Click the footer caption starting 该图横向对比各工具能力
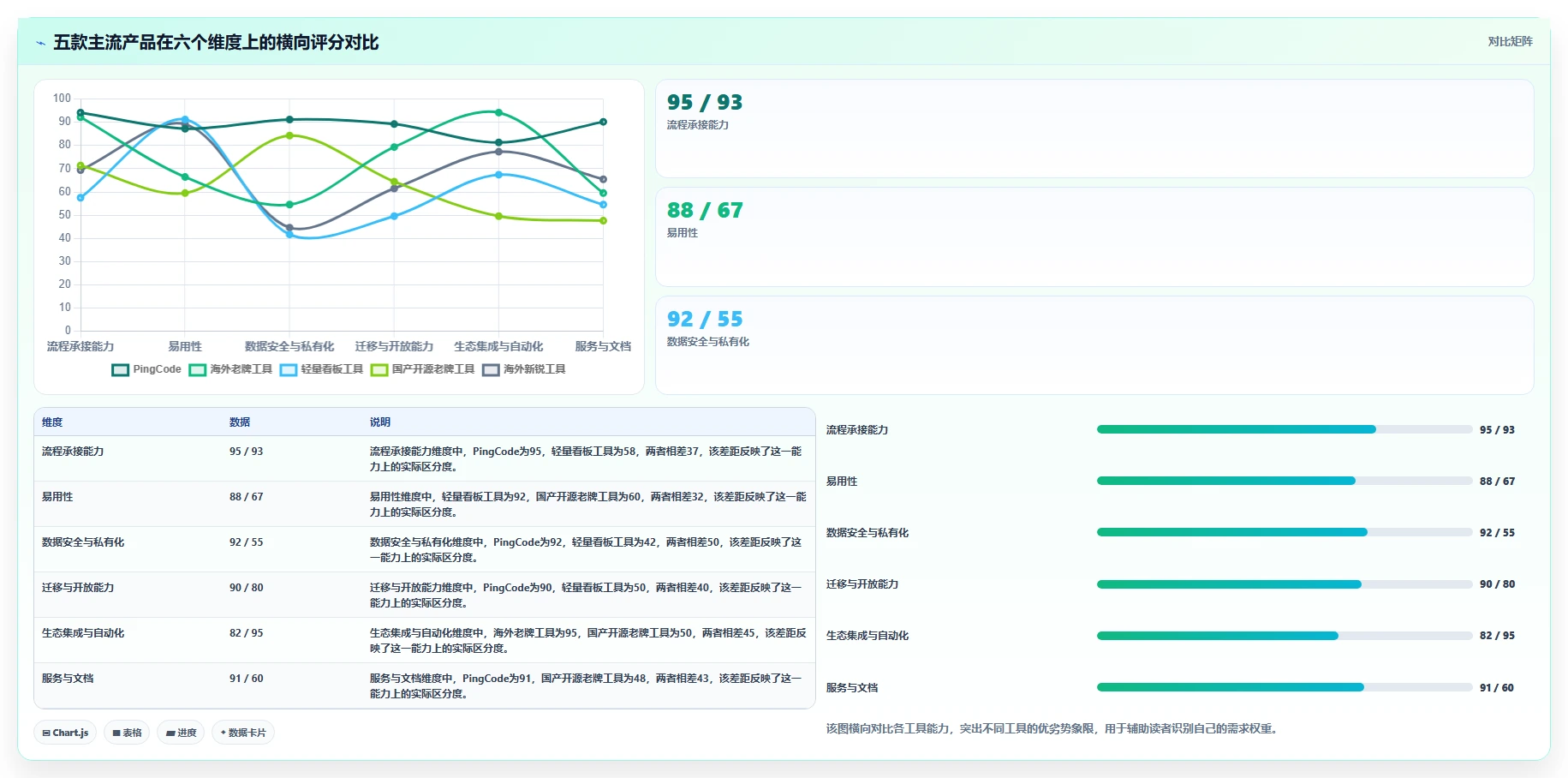Screen dimensions: 1568x778 click(1052, 728)
